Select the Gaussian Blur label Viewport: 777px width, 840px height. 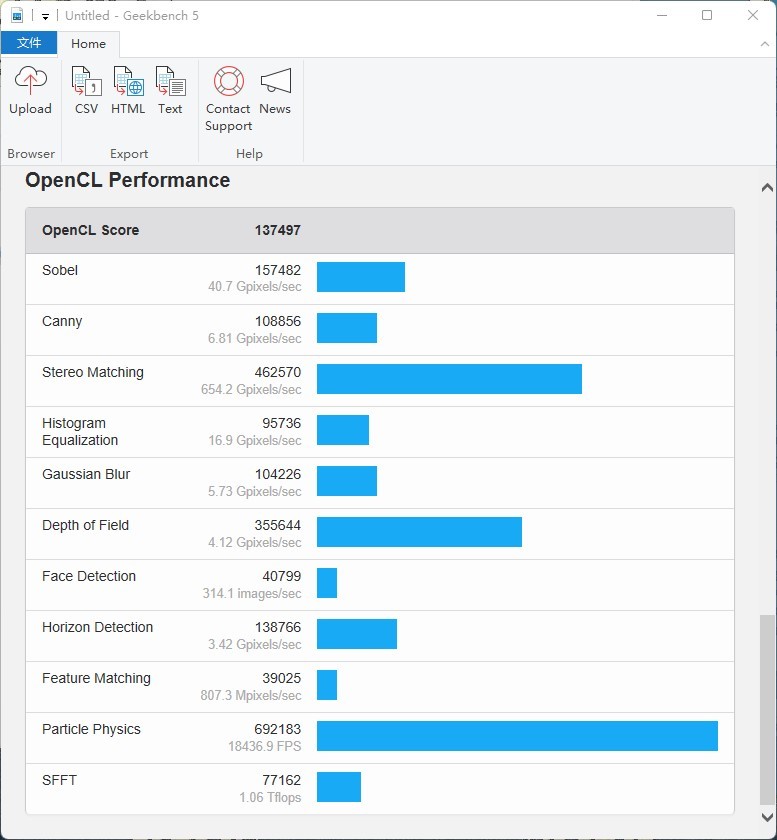tap(86, 474)
